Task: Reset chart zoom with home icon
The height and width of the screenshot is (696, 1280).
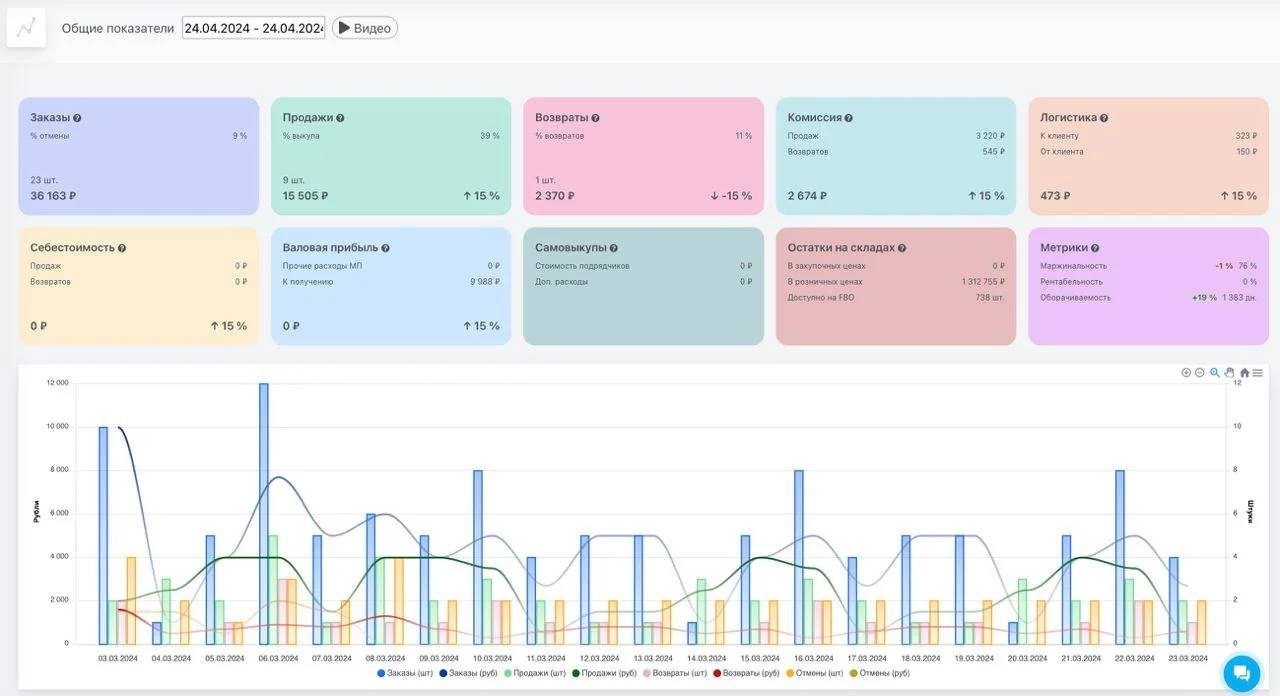Action: click(1245, 373)
